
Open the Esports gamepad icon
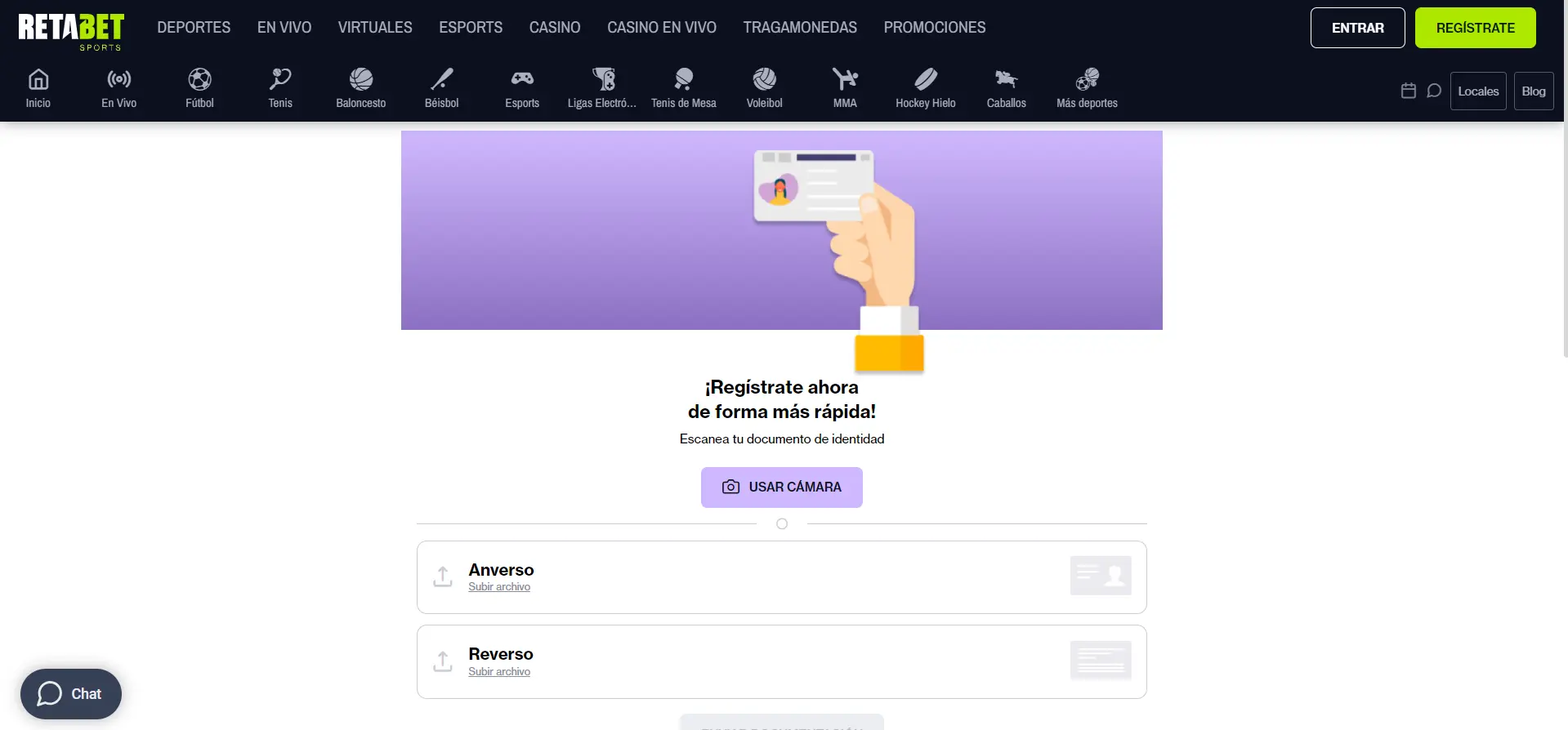[522, 79]
